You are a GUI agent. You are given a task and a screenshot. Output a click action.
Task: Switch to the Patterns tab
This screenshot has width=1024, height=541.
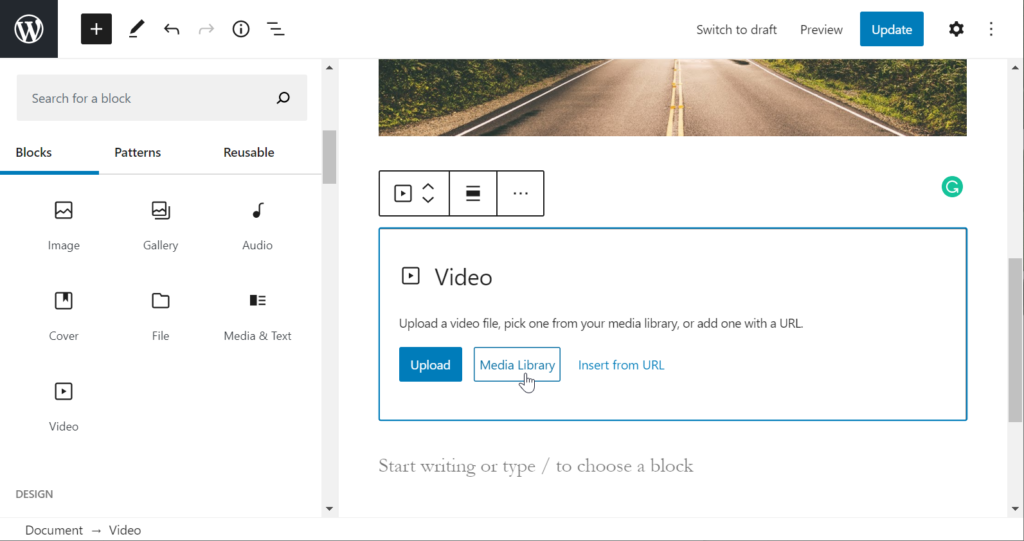(137, 153)
